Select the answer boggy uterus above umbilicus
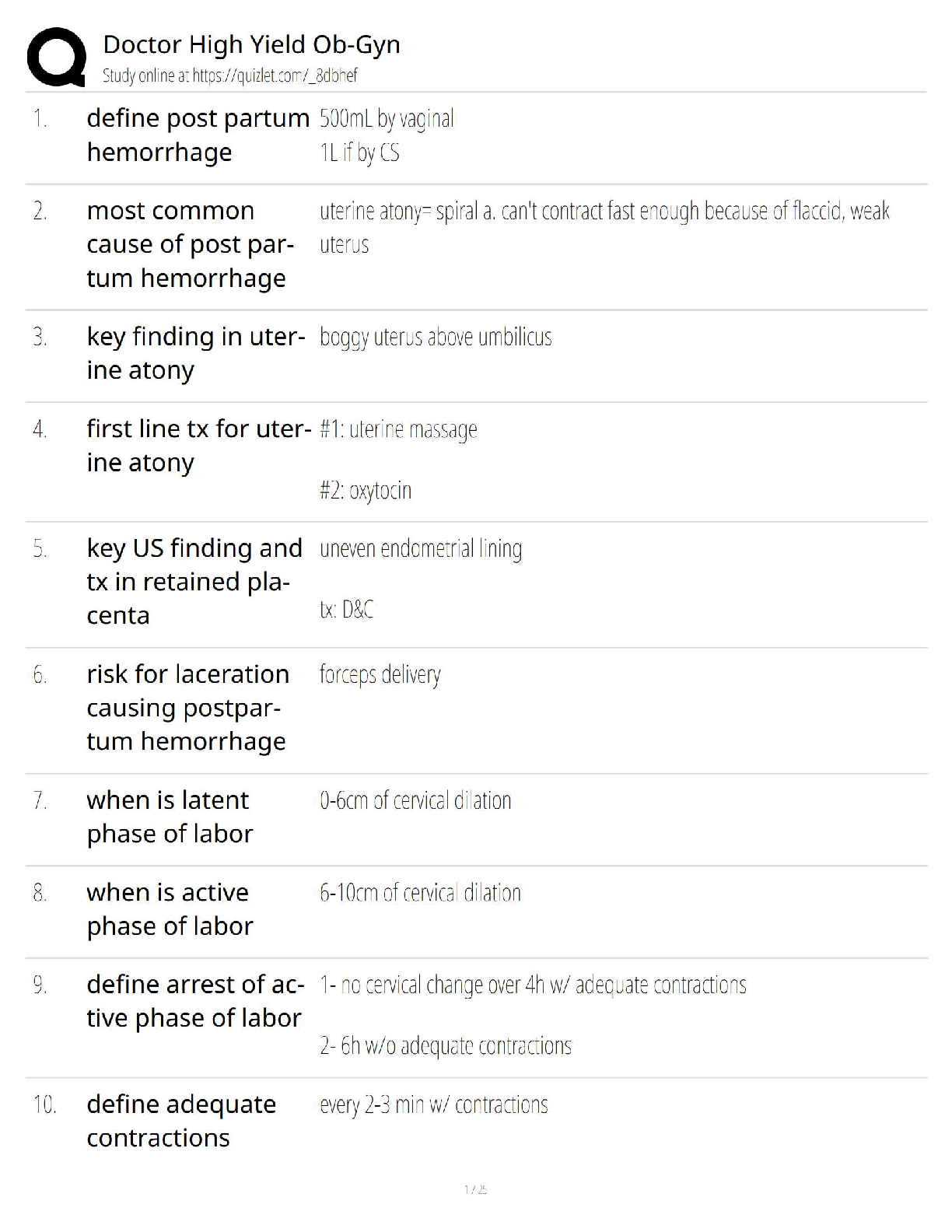Screen dimensions: 952x1232 [x=436, y=338]
